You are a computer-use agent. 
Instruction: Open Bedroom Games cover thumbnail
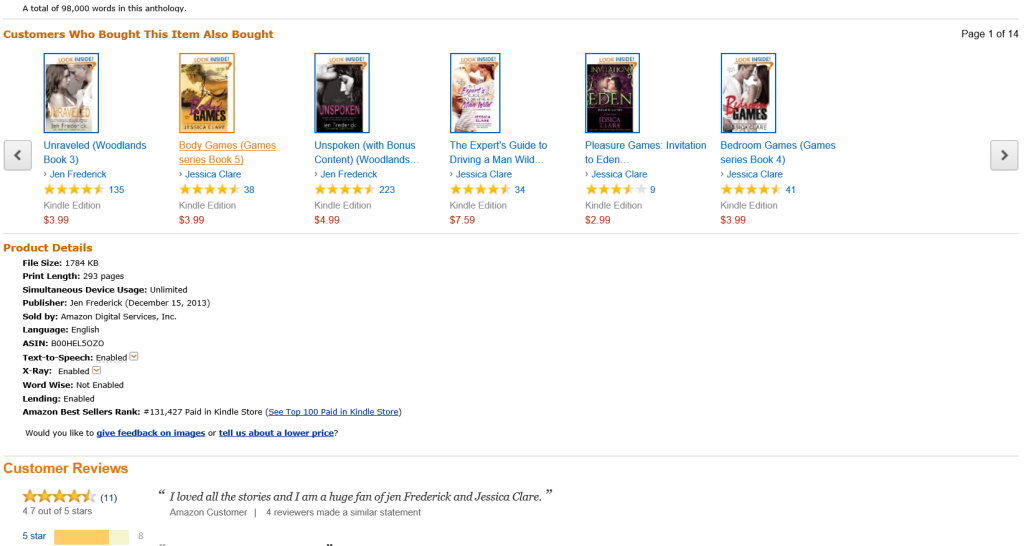coord(748,93)
